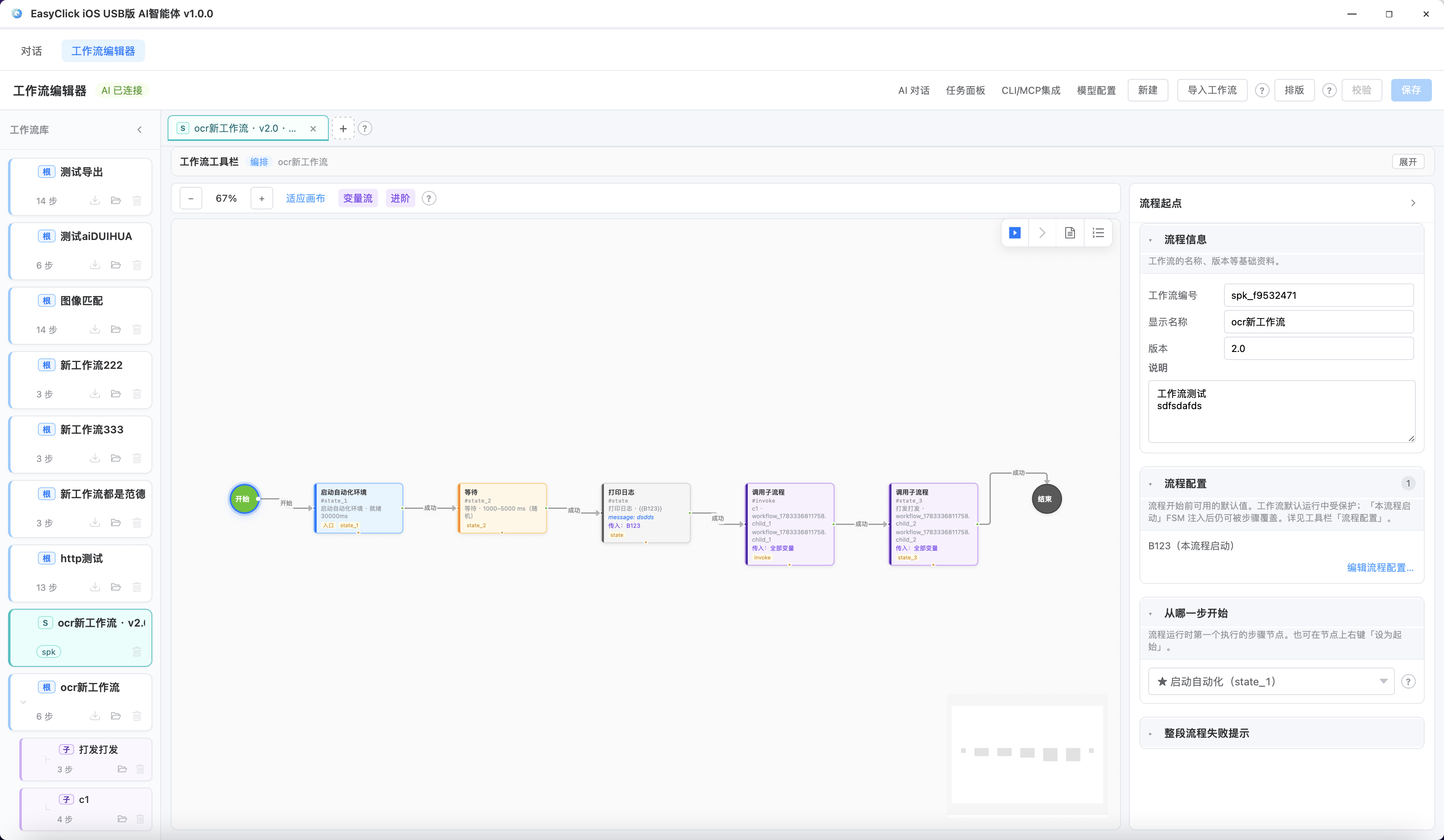Screen dimensions: 1444x840
Task: Open the list view icon on canvas
Action: (1098, 233)
